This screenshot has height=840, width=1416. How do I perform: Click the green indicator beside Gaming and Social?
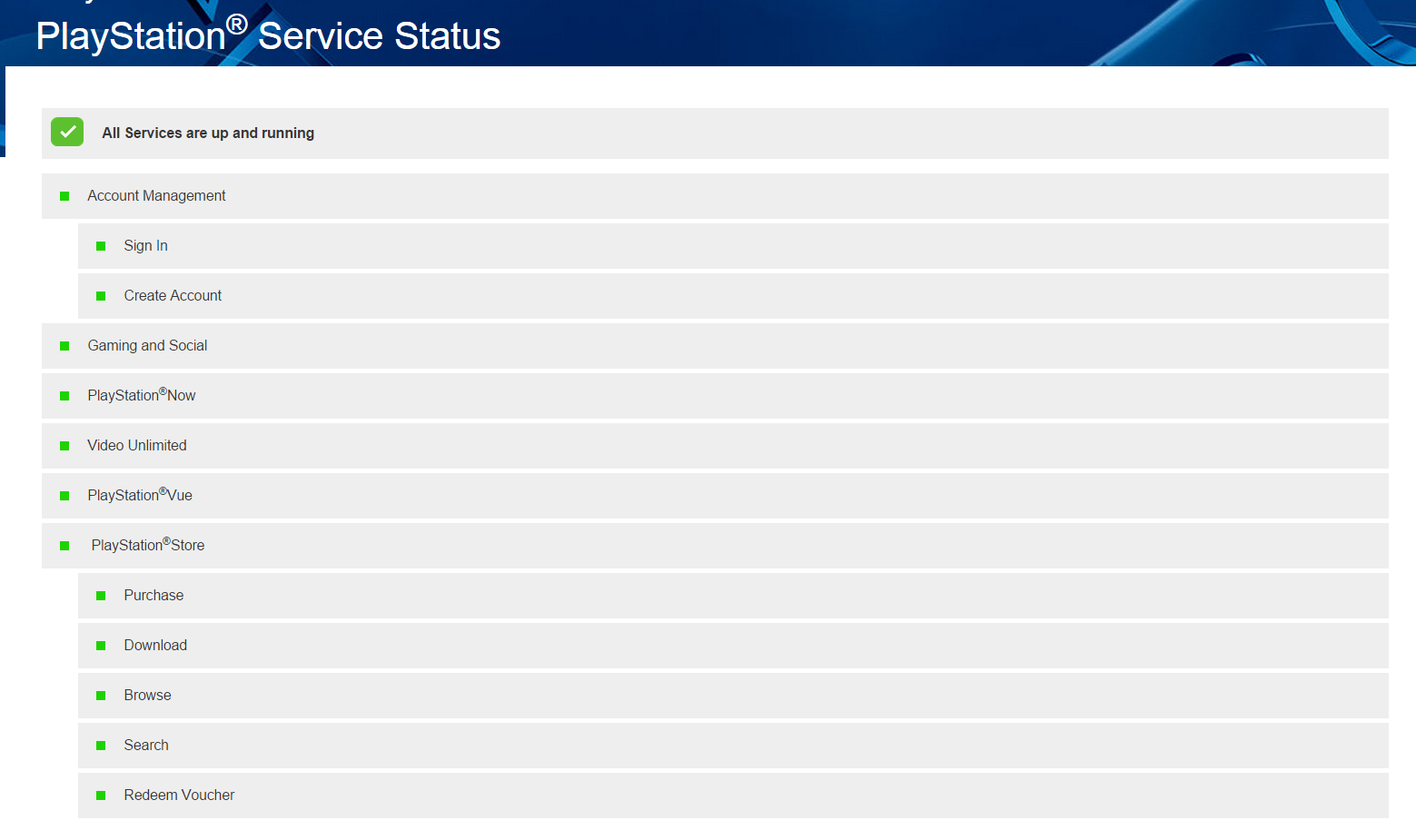coord(64,346)
